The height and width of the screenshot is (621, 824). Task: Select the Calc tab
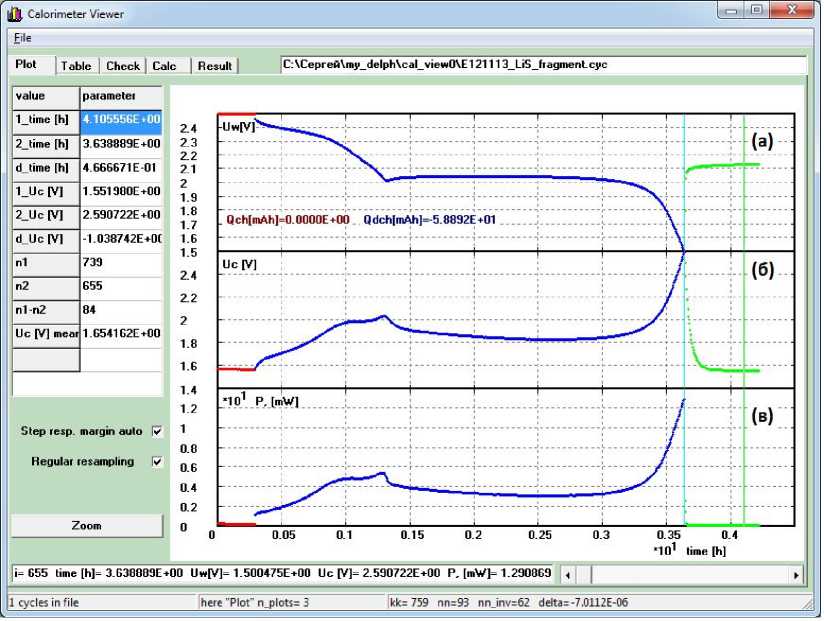[x=164, y=66]
